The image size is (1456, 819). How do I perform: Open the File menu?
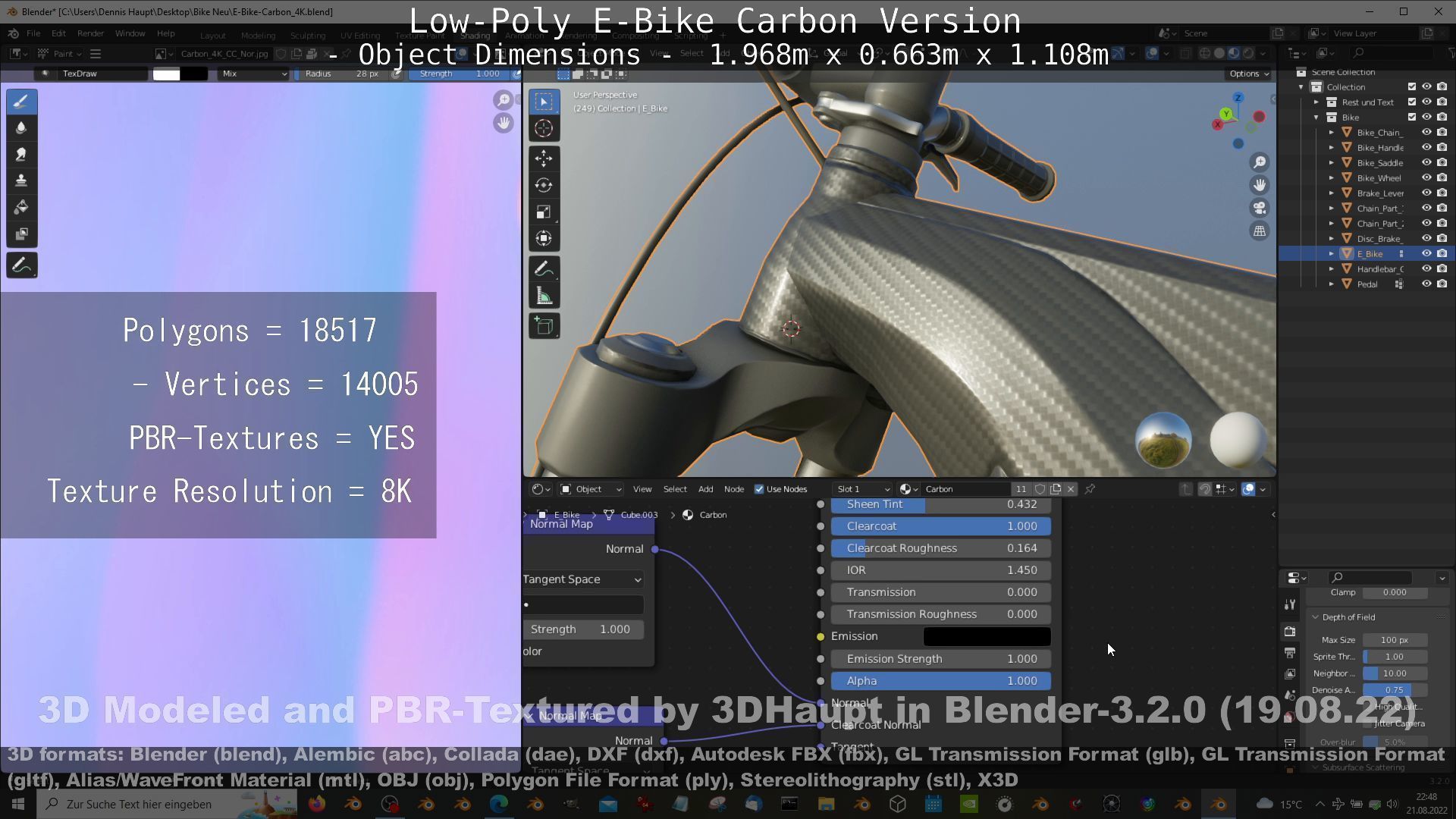[x=33, y=33]
